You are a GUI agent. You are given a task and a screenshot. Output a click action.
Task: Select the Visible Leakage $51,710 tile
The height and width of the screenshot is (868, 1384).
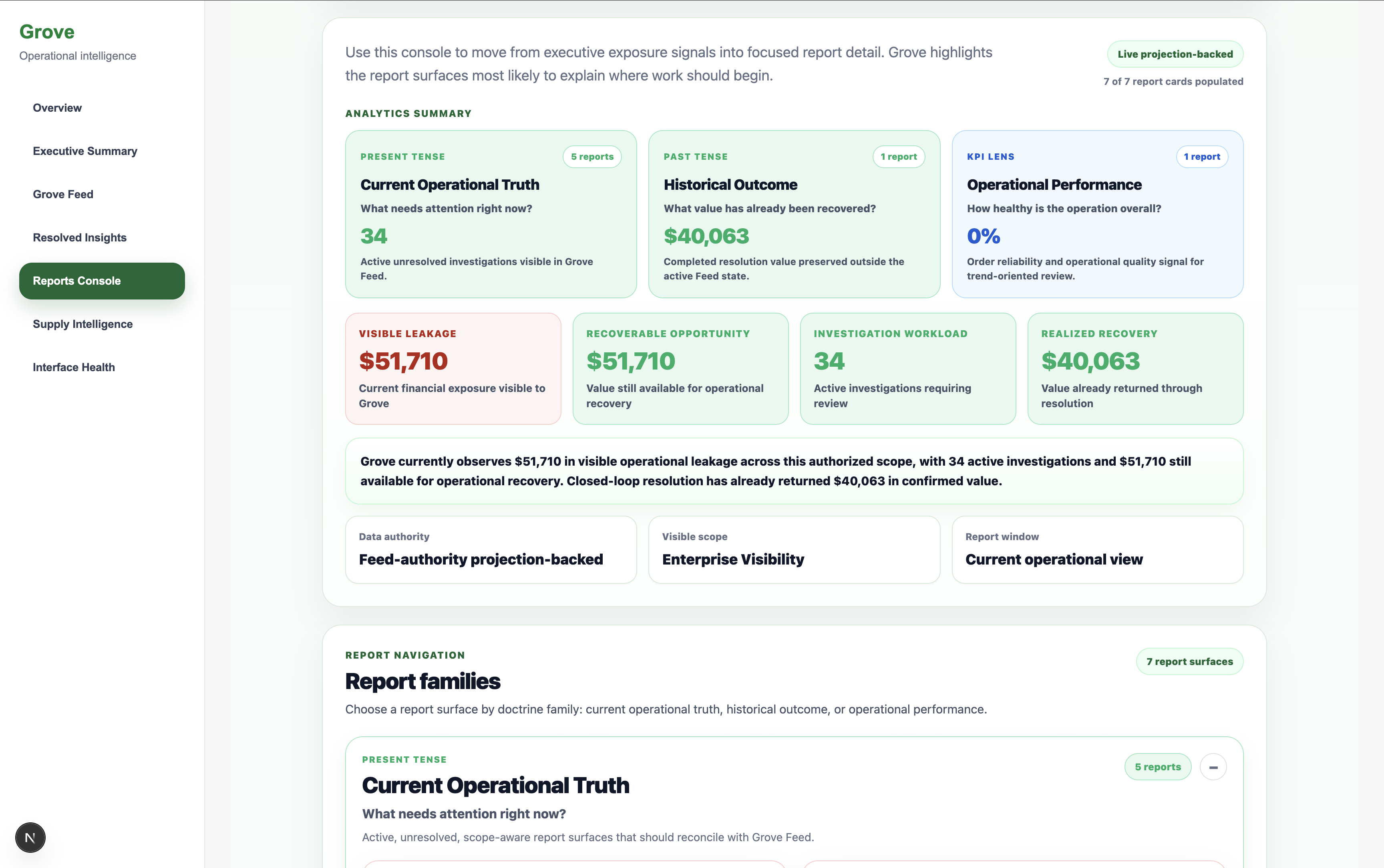click(453, 369)
